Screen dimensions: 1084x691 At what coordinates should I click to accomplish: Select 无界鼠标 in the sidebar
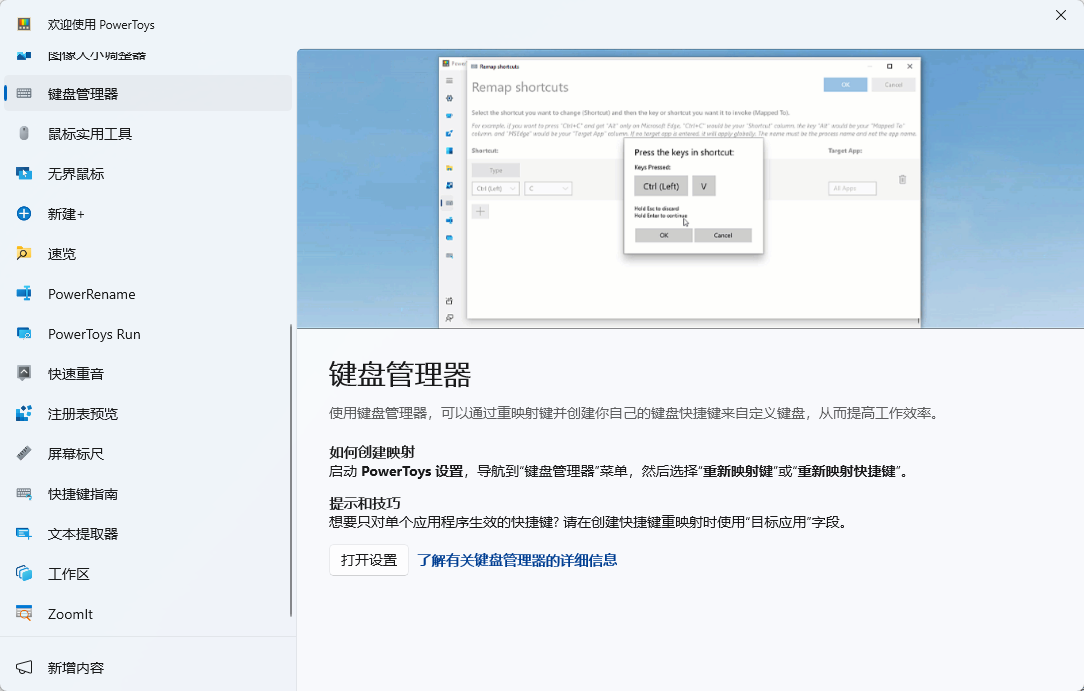(x=147, y=173)
